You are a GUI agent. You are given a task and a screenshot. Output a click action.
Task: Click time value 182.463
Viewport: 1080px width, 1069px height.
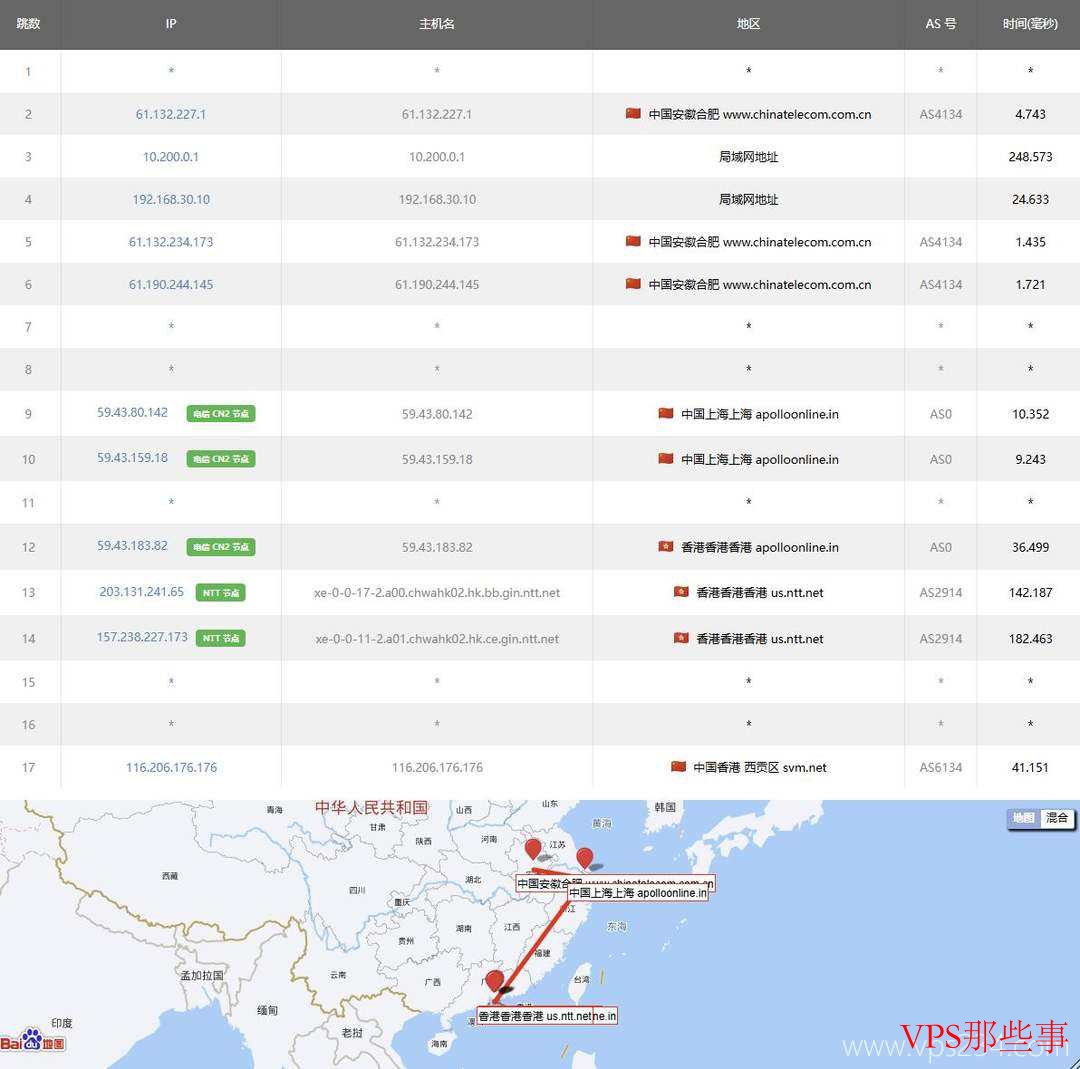pos(1030,639)
